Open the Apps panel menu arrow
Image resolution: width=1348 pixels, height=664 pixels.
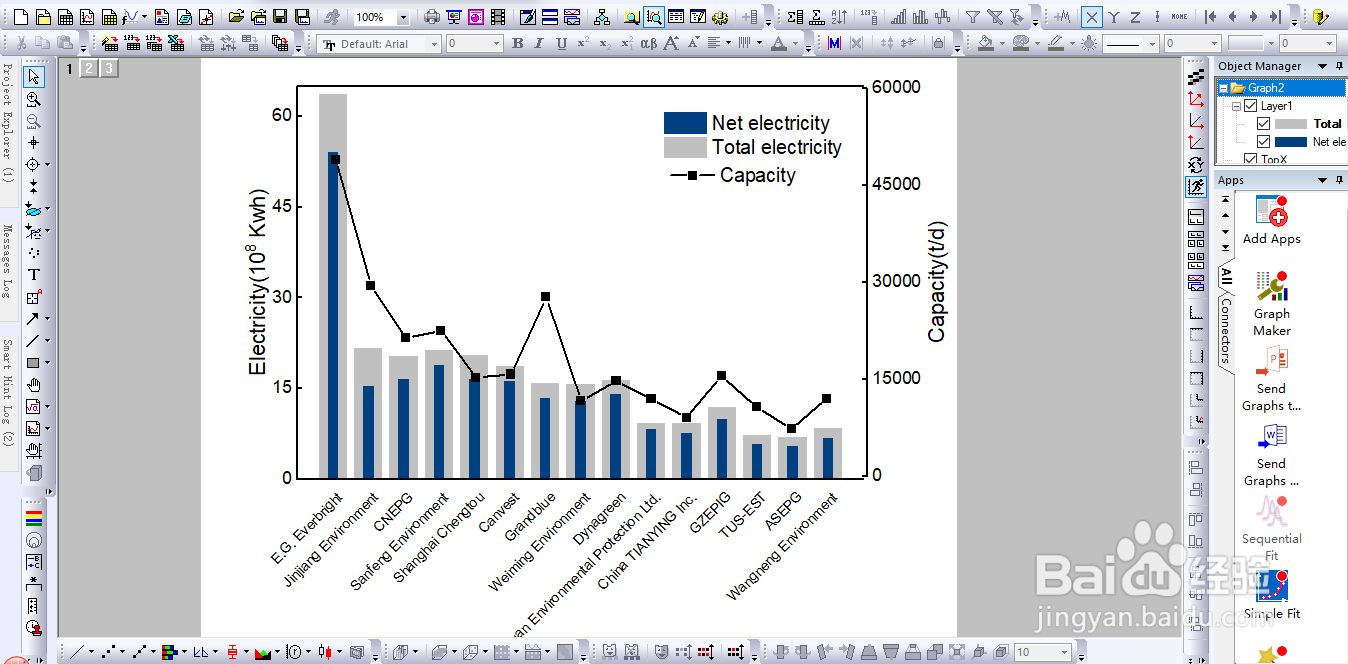click(x=1324, y=180)
